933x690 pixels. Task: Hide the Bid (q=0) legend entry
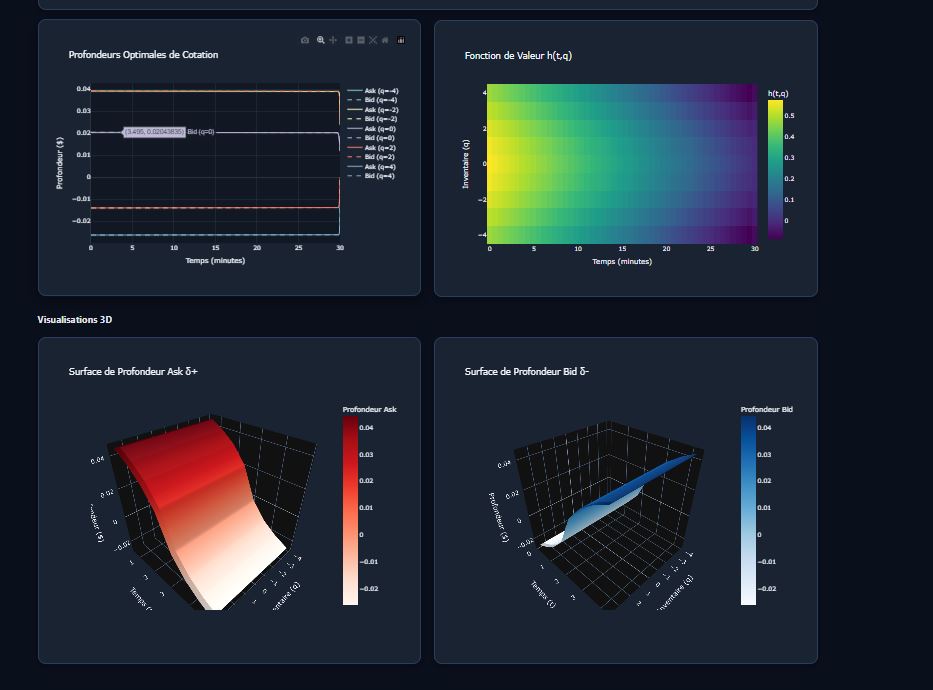(379, 138)
